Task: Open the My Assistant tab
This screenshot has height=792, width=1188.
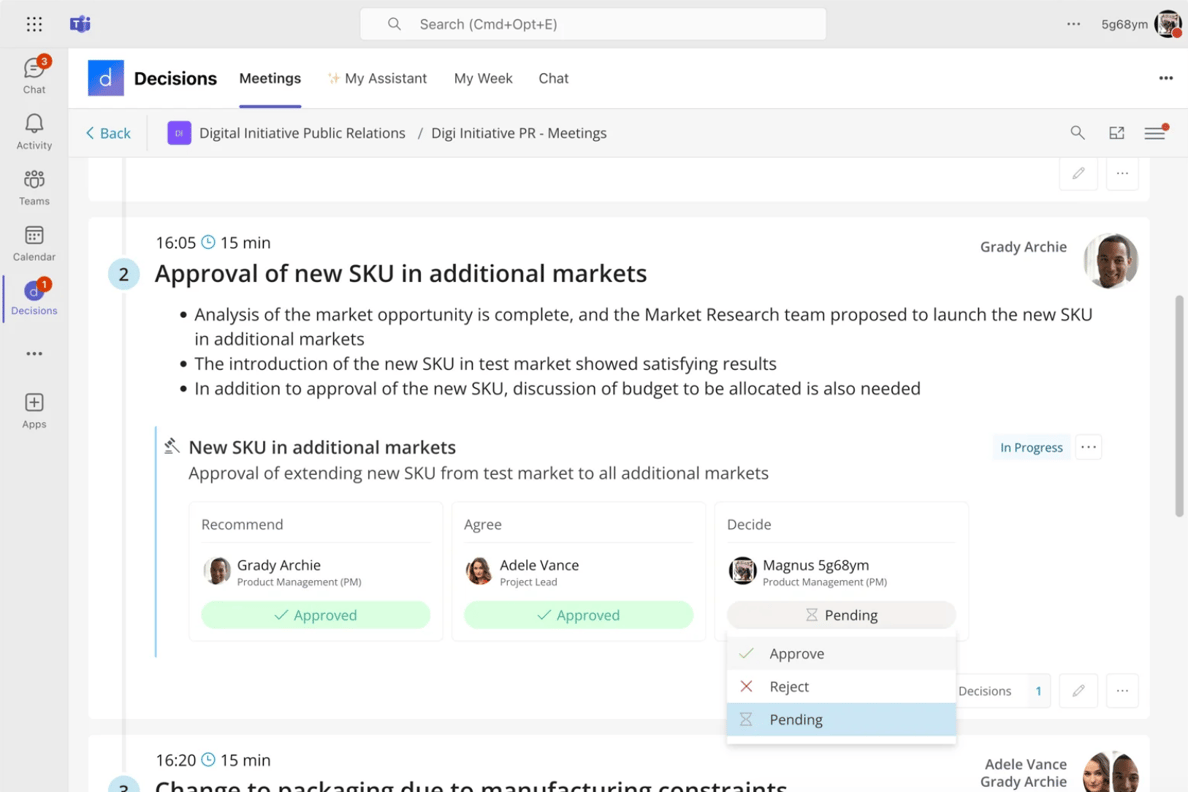Action: click(x=377, y=78)
